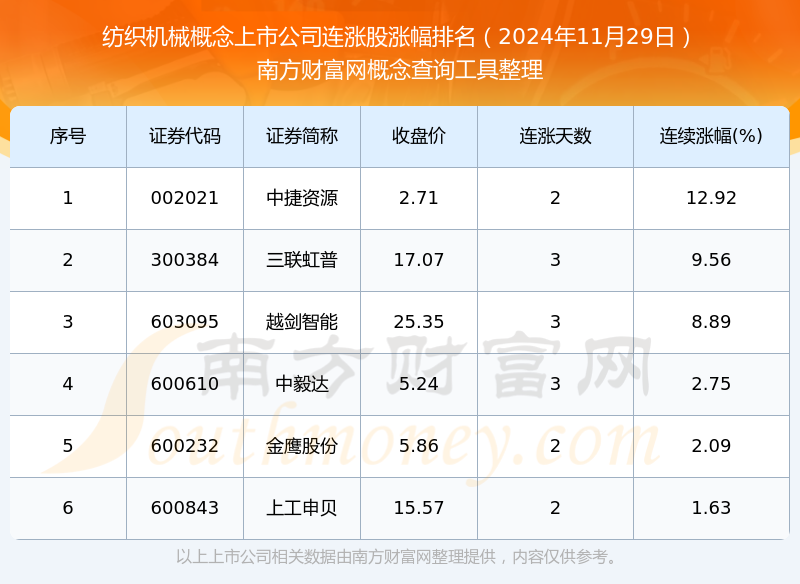Click rank number 3 in 越剑智能 row
This screenshot has height=584, width=800.
click(68, 322)
